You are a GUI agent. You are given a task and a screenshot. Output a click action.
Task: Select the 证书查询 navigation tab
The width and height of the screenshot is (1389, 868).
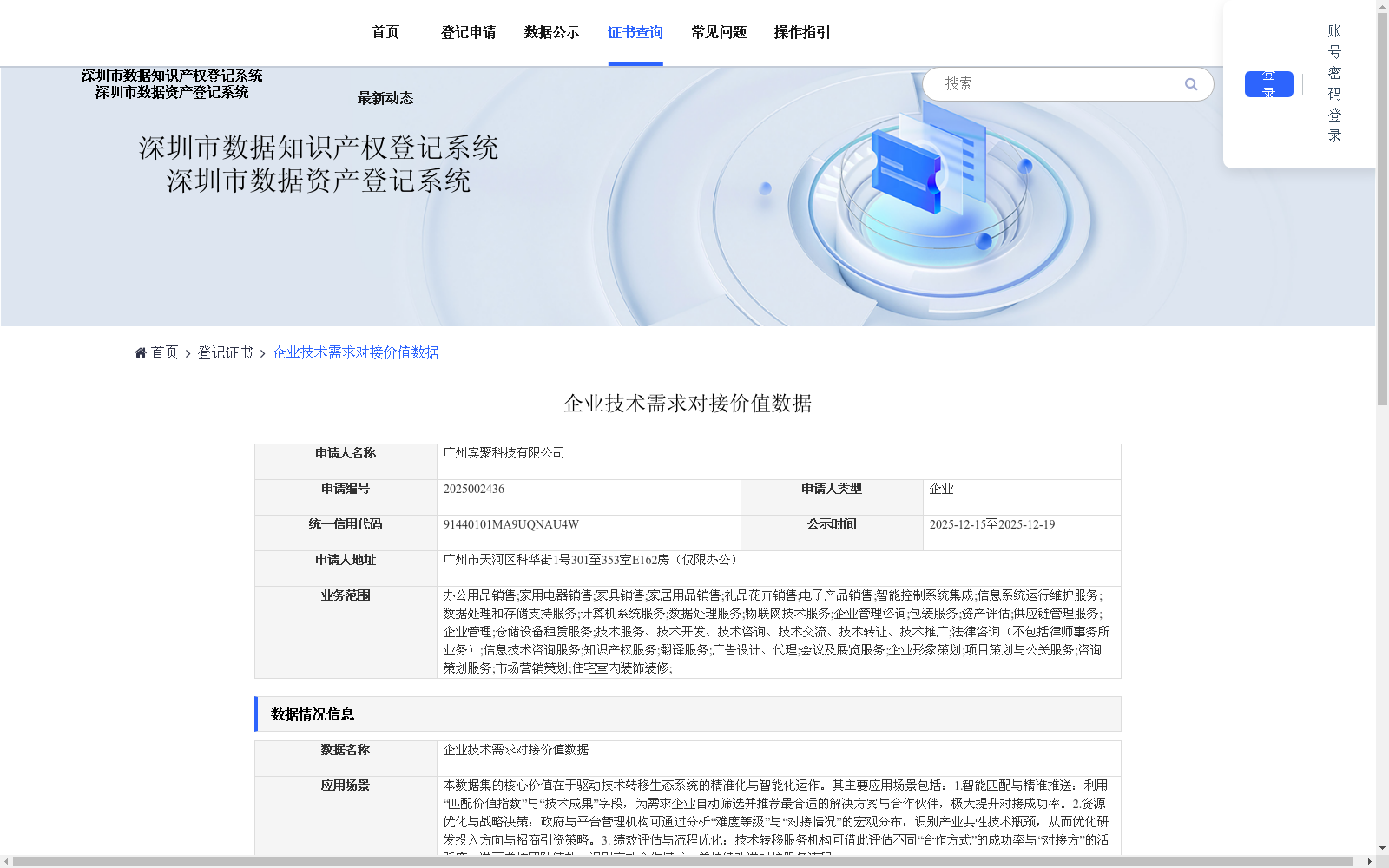[635, 32]
